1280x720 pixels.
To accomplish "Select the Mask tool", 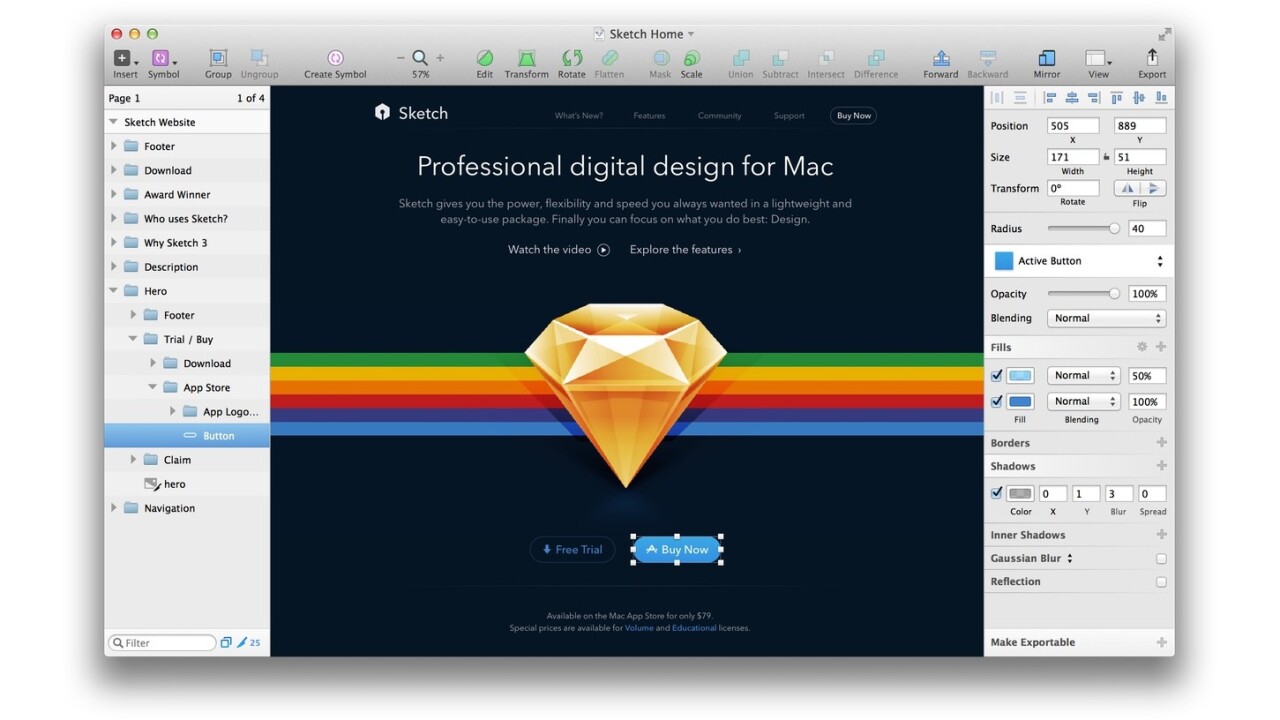I will pos(660,59).
